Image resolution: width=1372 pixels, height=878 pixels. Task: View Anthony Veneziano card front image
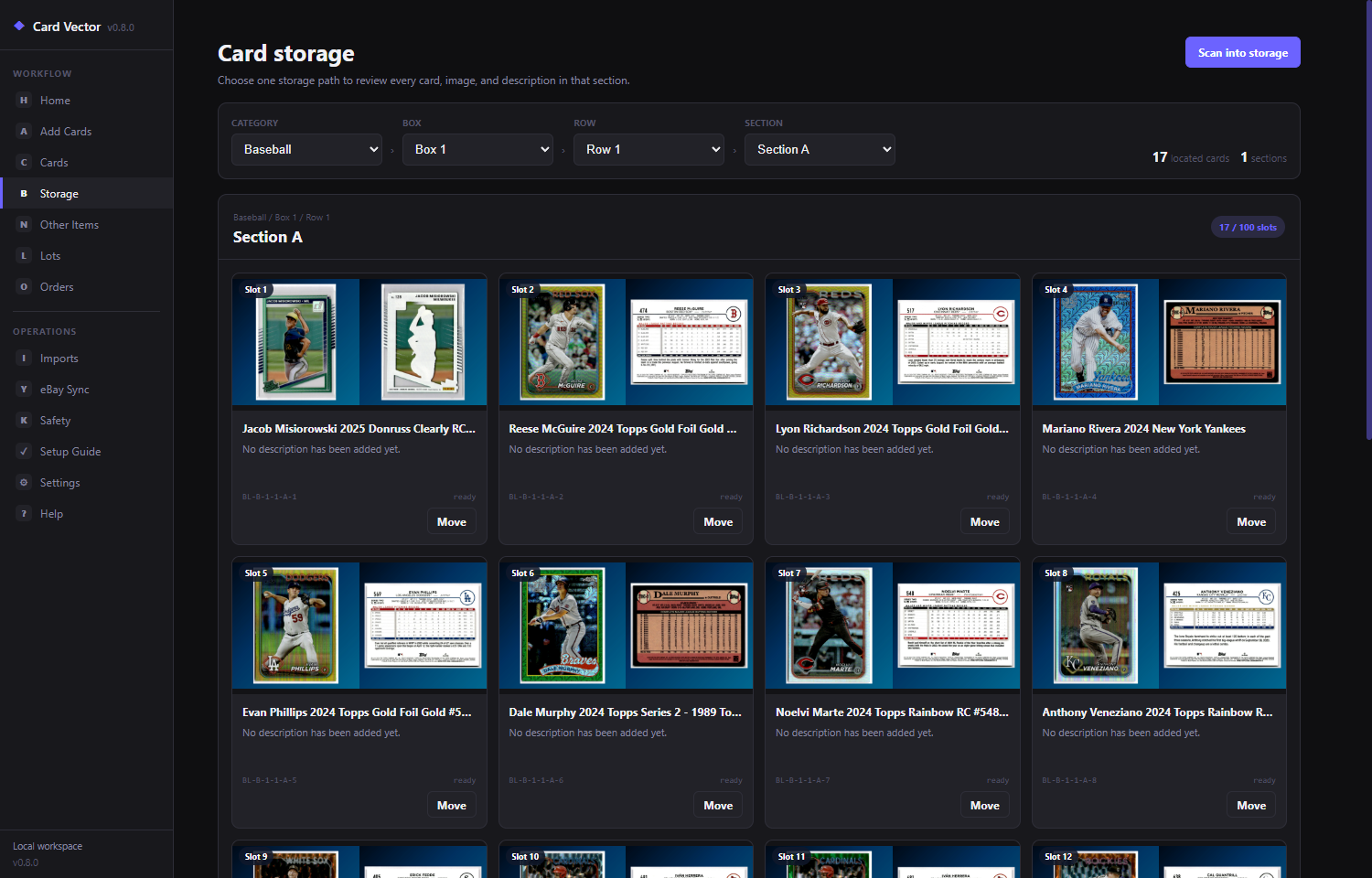[1096, 626]
